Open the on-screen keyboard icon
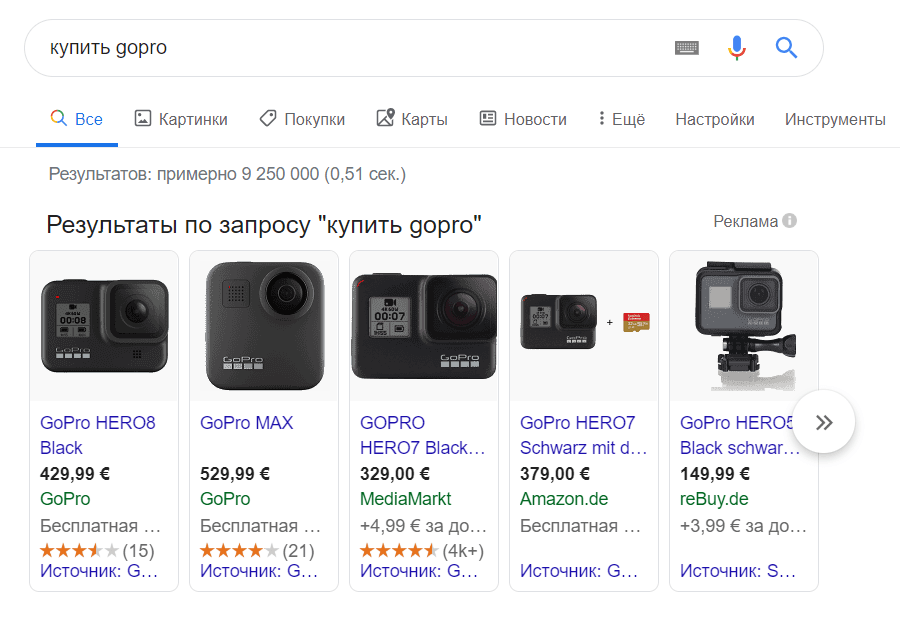Screen dimensions: 900x619 coord(687,48)
